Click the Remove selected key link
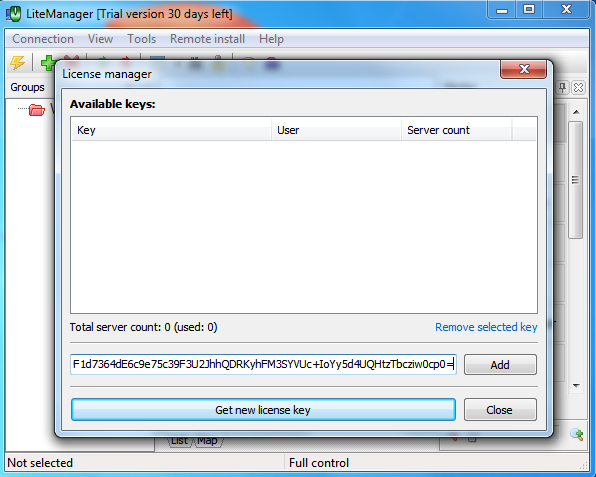596x477 pixels. [x=486, y=327]
